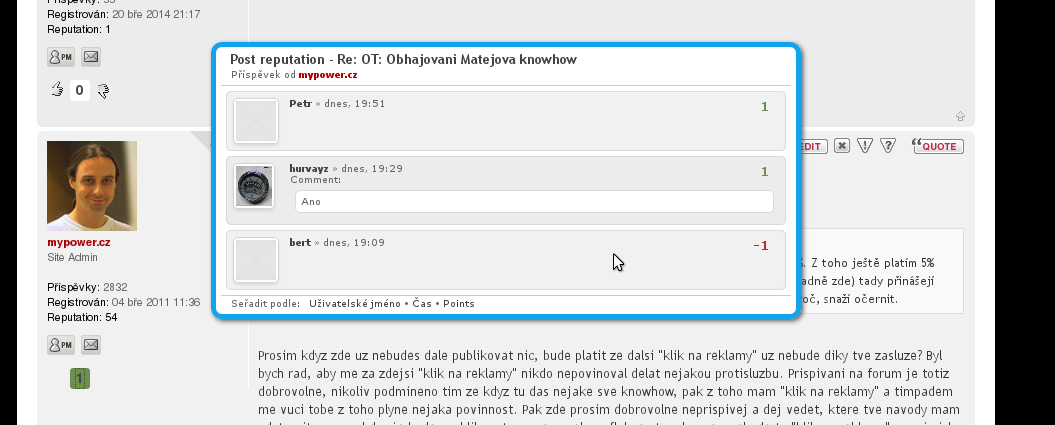The width and height of the screenshot is (1055, 425).
Task: Open mypower.cz username link under avatar
Action: 79,242
